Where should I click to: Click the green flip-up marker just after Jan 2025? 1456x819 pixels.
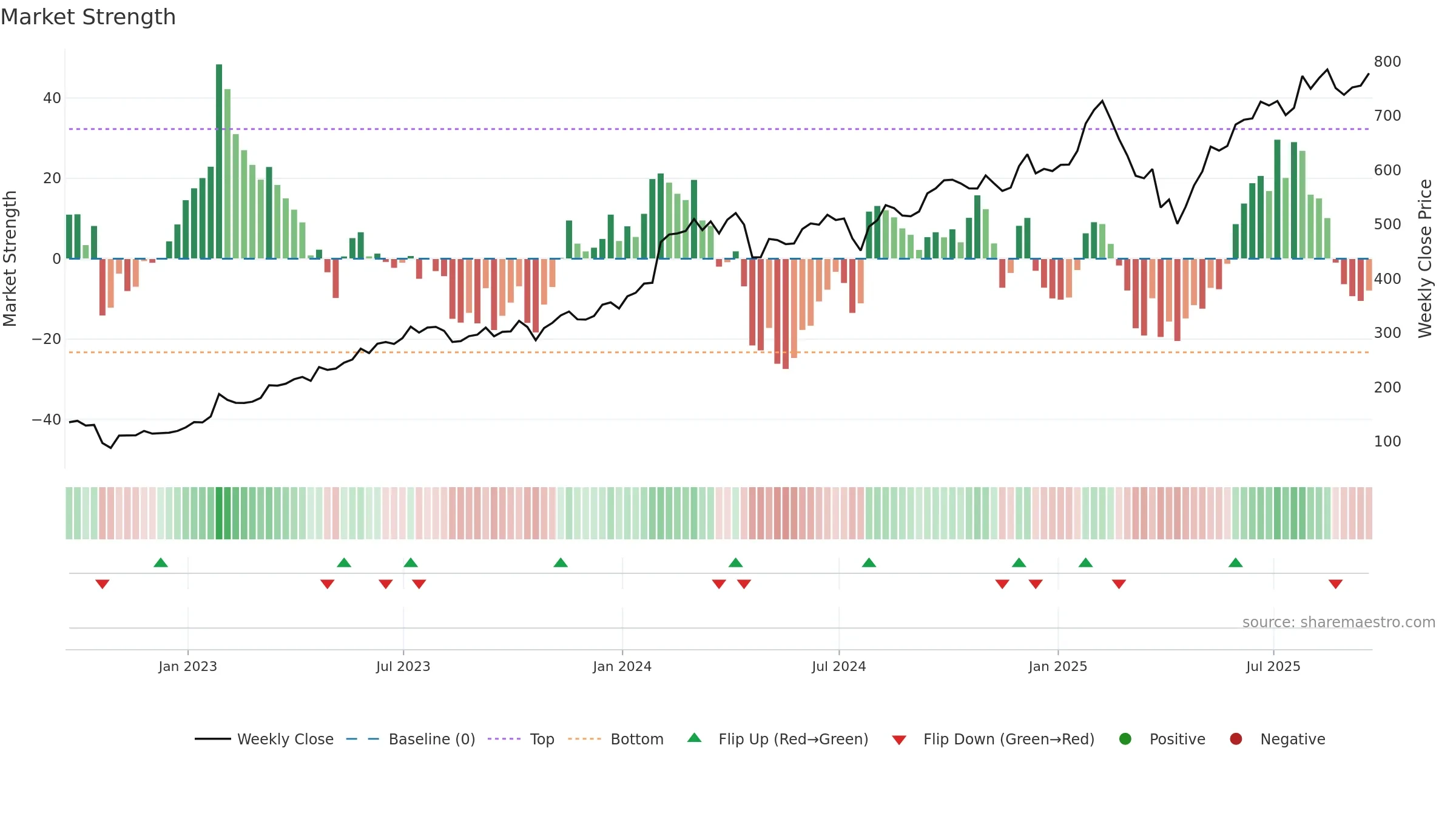(x=1086, y=562)
